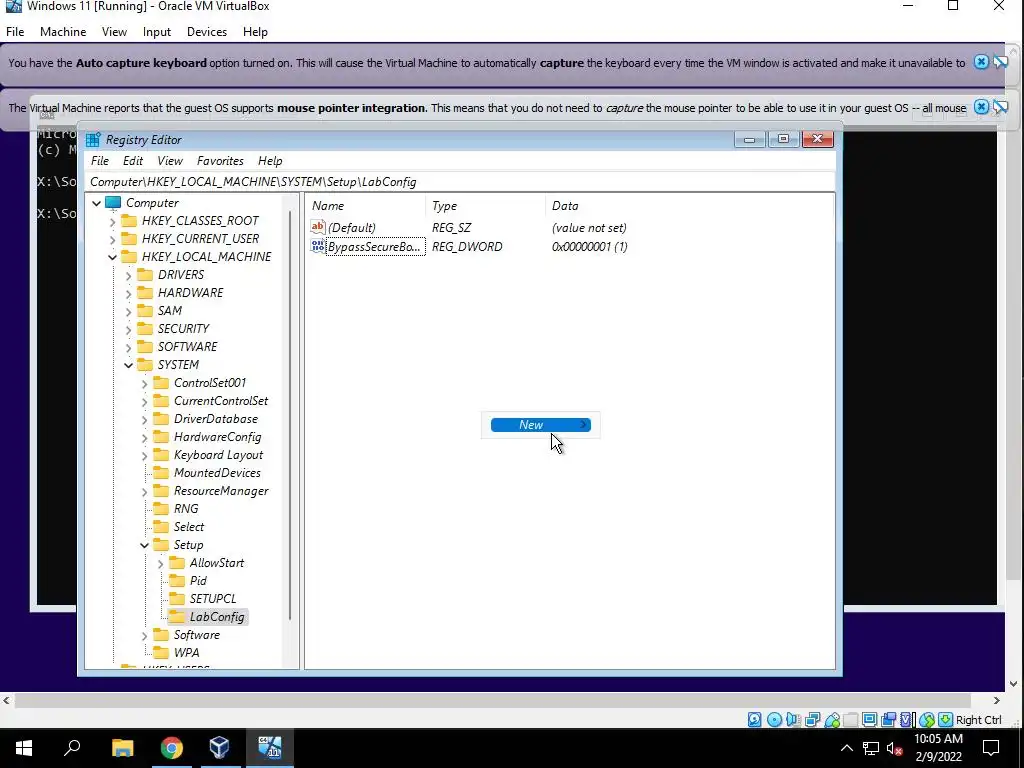The image size is (1024, 768).
Task: Open the New submenu in context menu
Action: click(541, 424)
